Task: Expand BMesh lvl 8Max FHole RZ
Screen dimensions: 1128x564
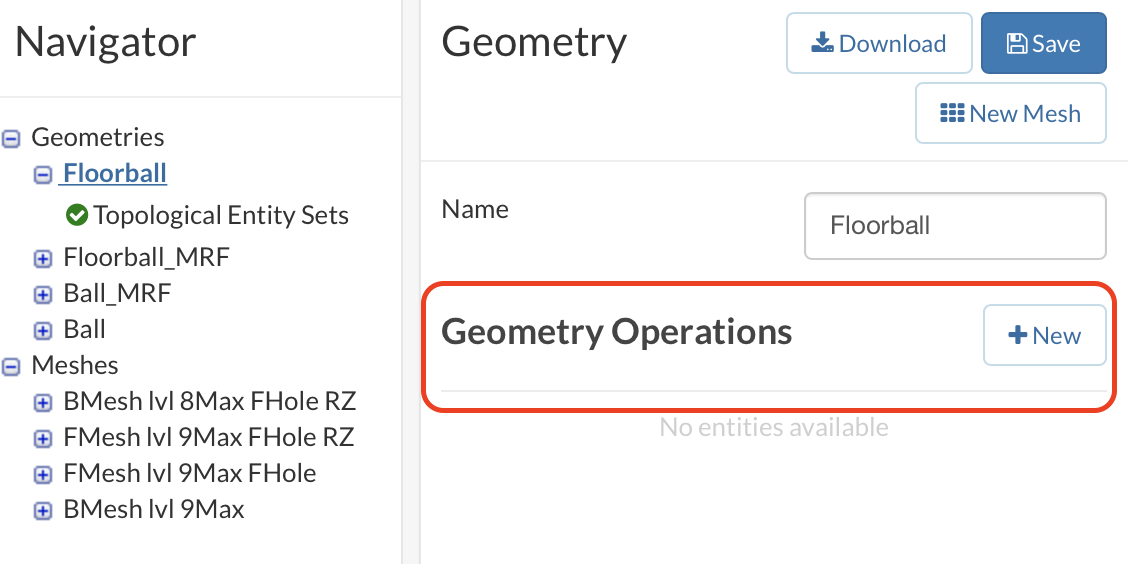Action: [x=43, y=402]
